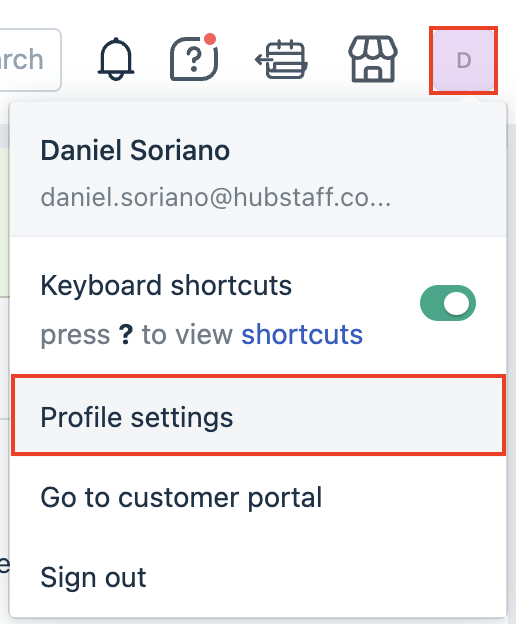516x624 pixels.
Task: Open the notifications bell
Action: (116, 59)
